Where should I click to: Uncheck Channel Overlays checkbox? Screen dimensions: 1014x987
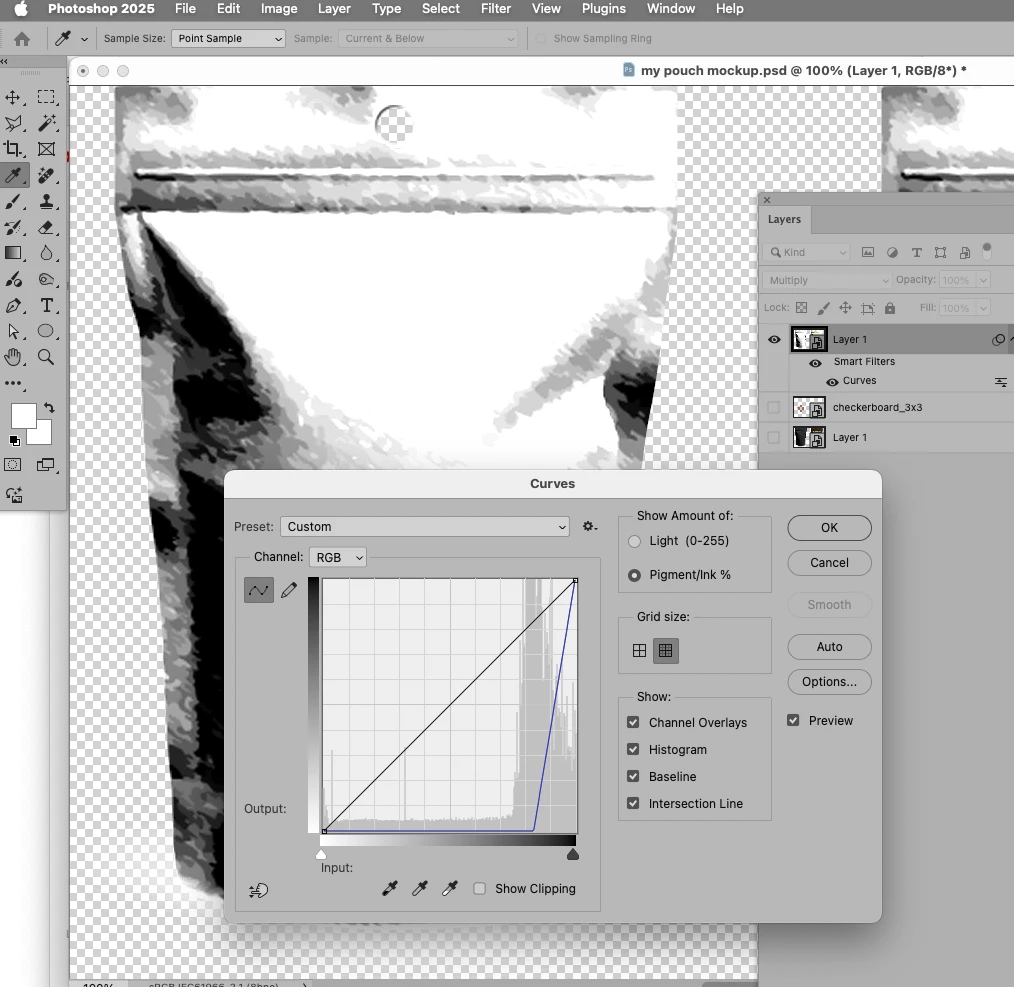(633, 722)
